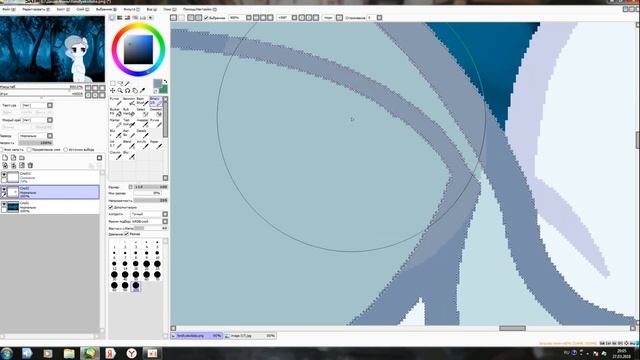Image resolution: width=640 pixels, height=360 pixels.
Task: Open the layer effect dropdown
Action: pos(50,120)
